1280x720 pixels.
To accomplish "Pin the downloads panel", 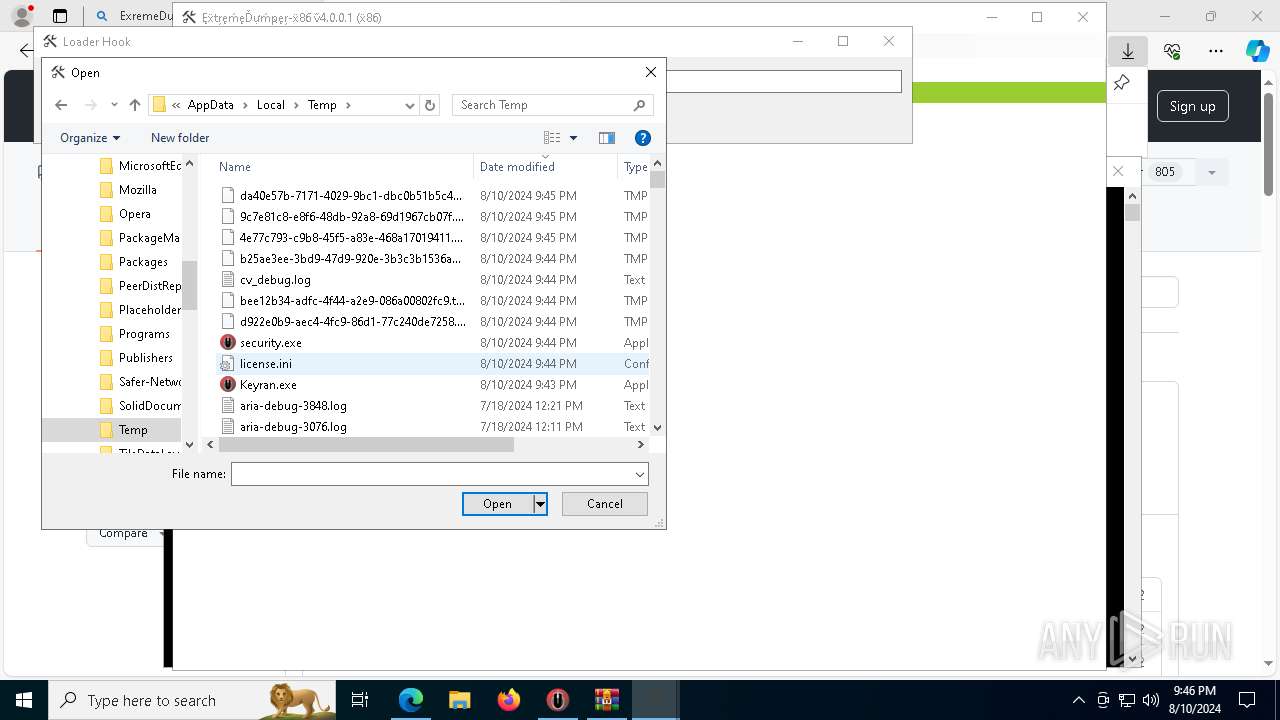I will coord(1122,83).
